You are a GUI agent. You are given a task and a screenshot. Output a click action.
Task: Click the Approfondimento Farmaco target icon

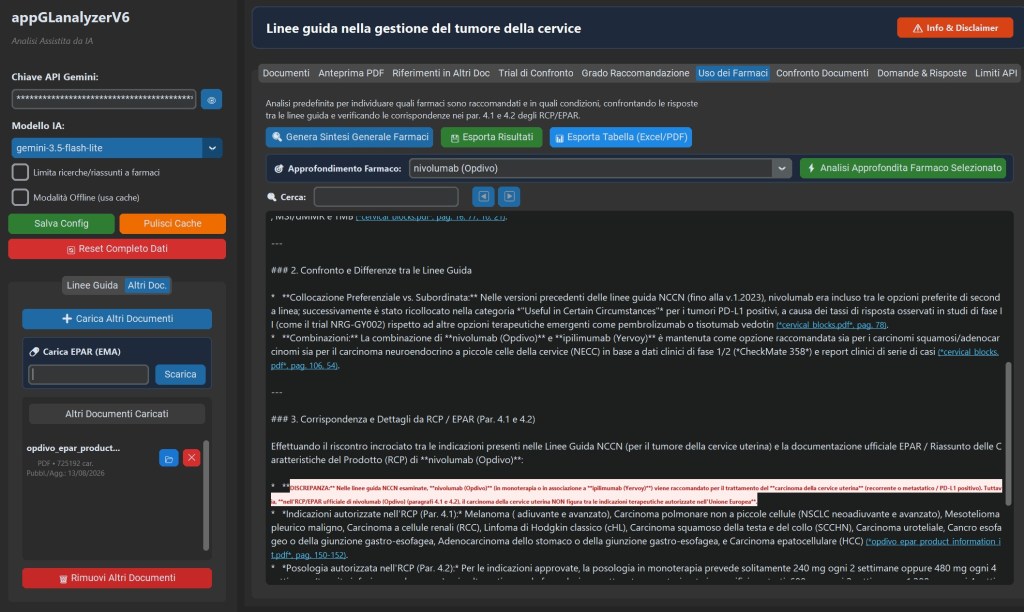click(279, 169)
